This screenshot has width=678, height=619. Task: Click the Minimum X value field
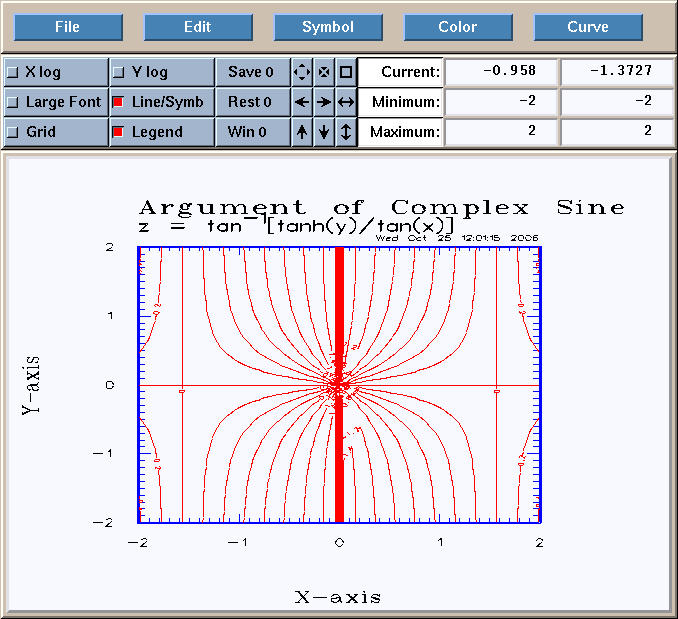(x=501, y=102)
